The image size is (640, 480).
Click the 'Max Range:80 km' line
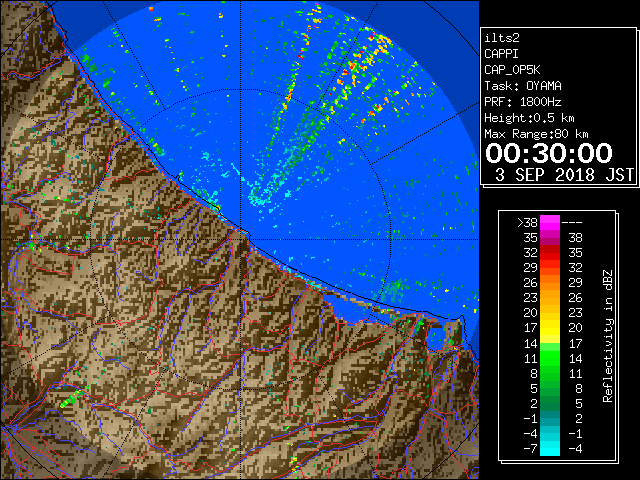(x=536, y=134)
